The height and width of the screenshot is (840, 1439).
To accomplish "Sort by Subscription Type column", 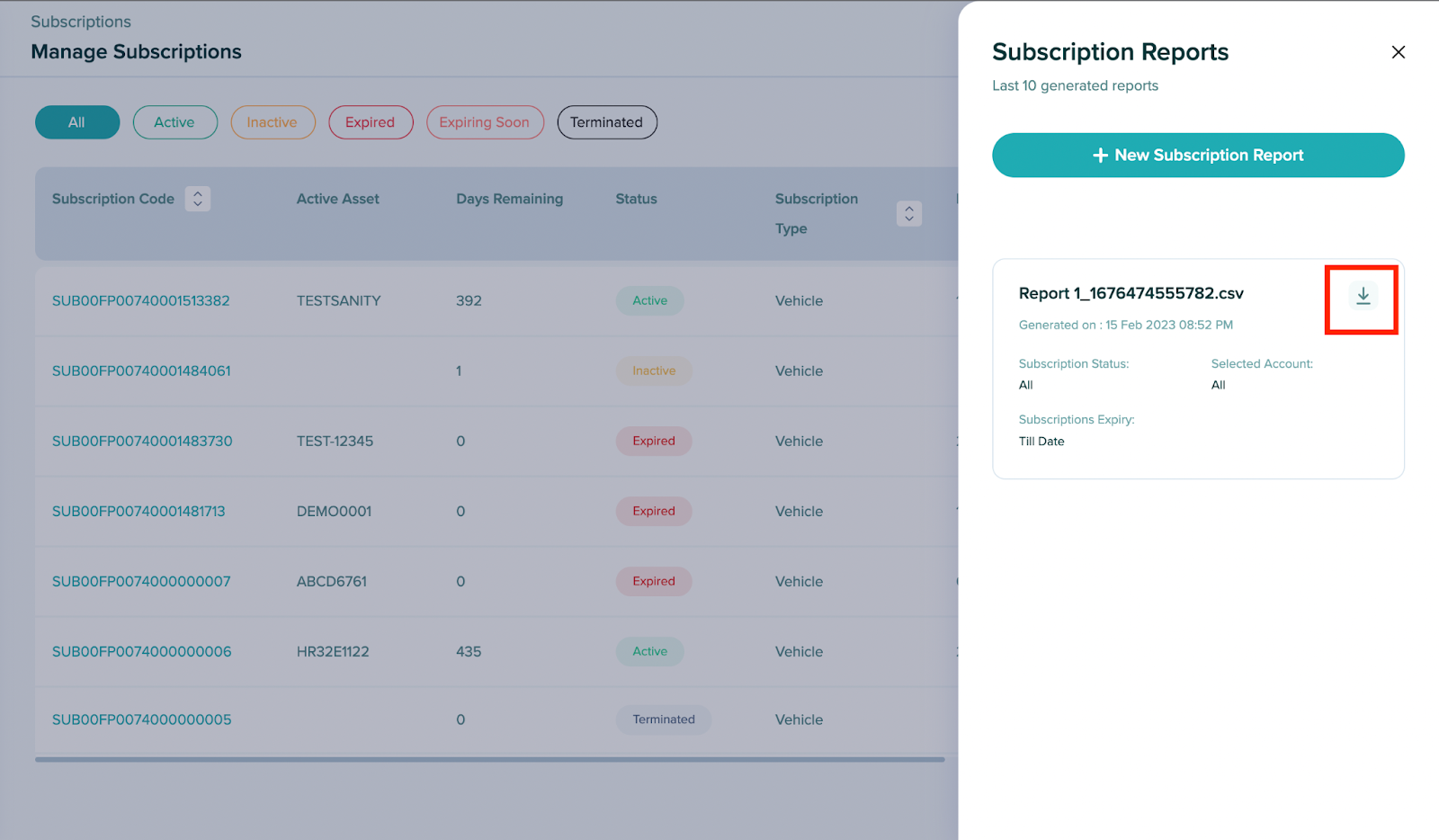I will coord(908,214).
